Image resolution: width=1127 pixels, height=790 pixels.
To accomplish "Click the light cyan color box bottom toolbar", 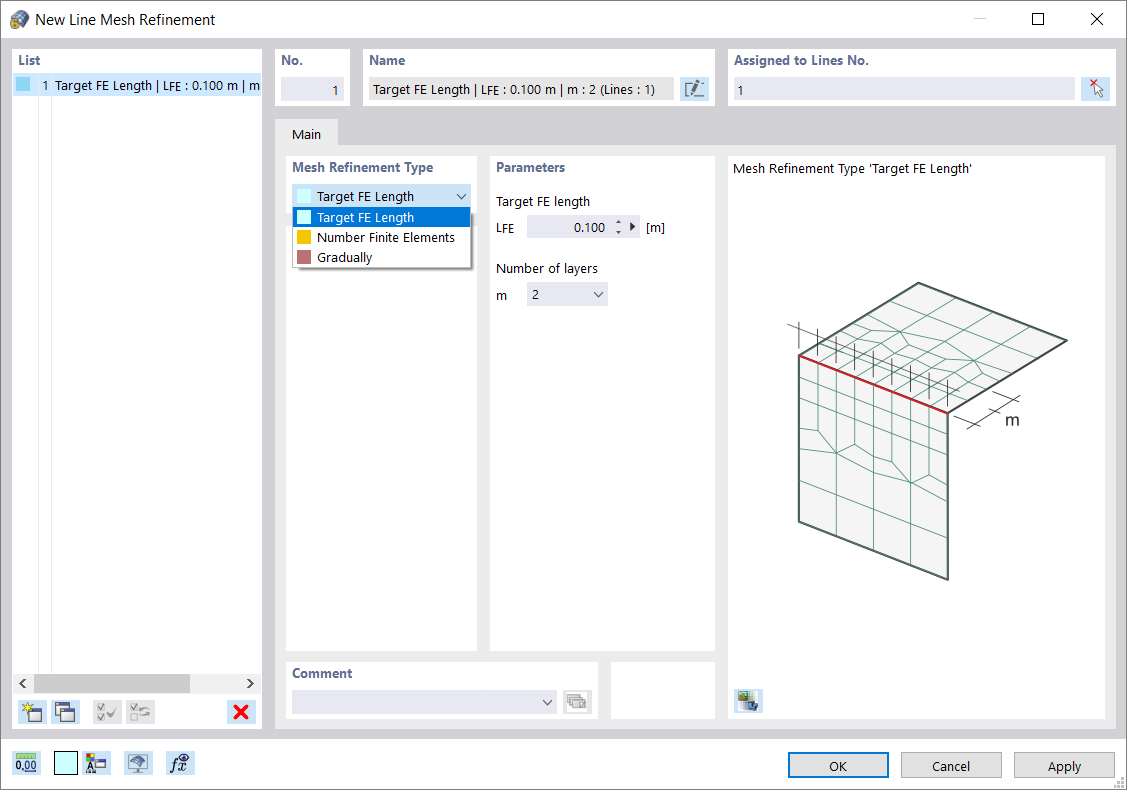I will point(65,763).
